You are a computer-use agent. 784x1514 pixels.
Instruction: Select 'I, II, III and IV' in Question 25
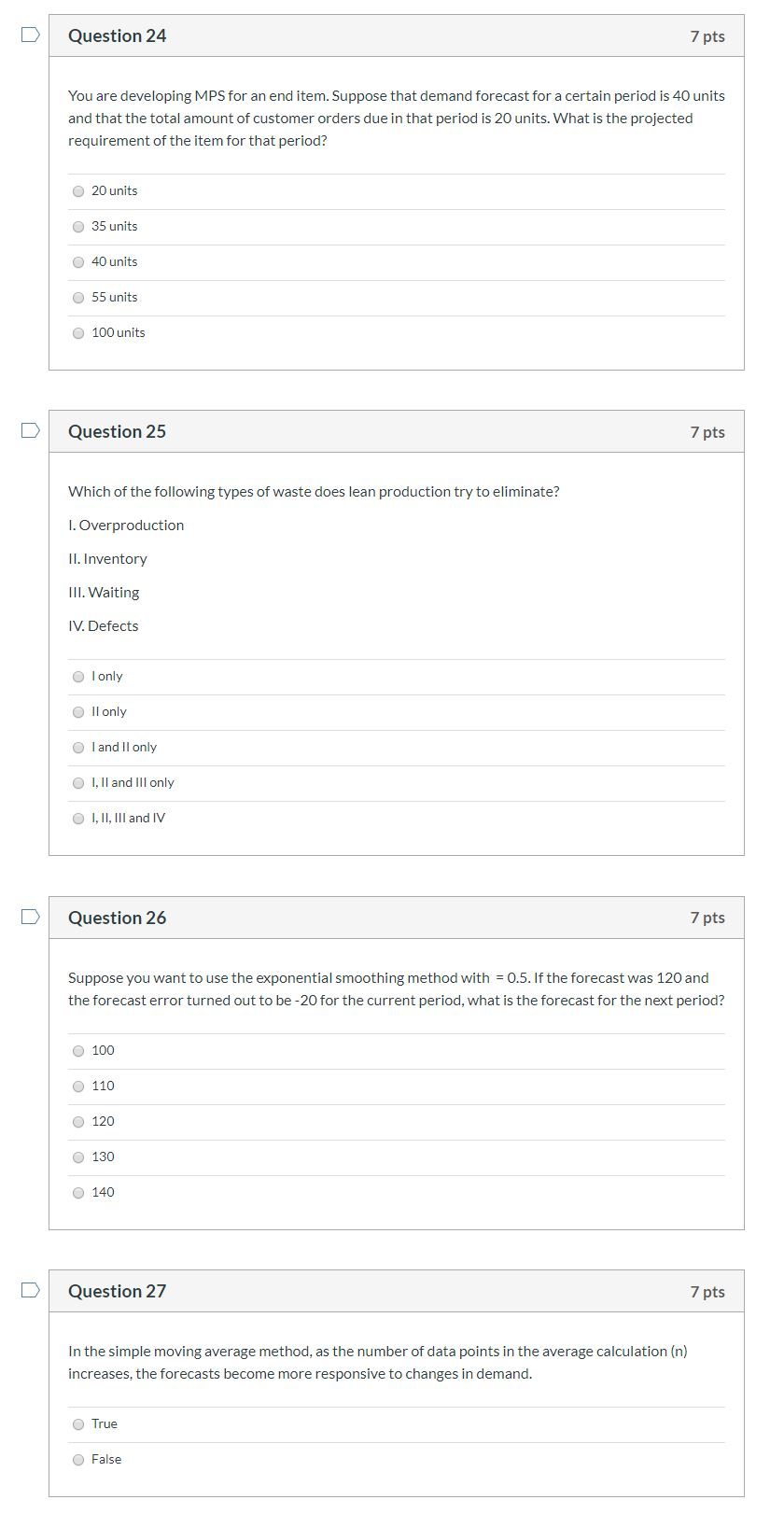78,818
